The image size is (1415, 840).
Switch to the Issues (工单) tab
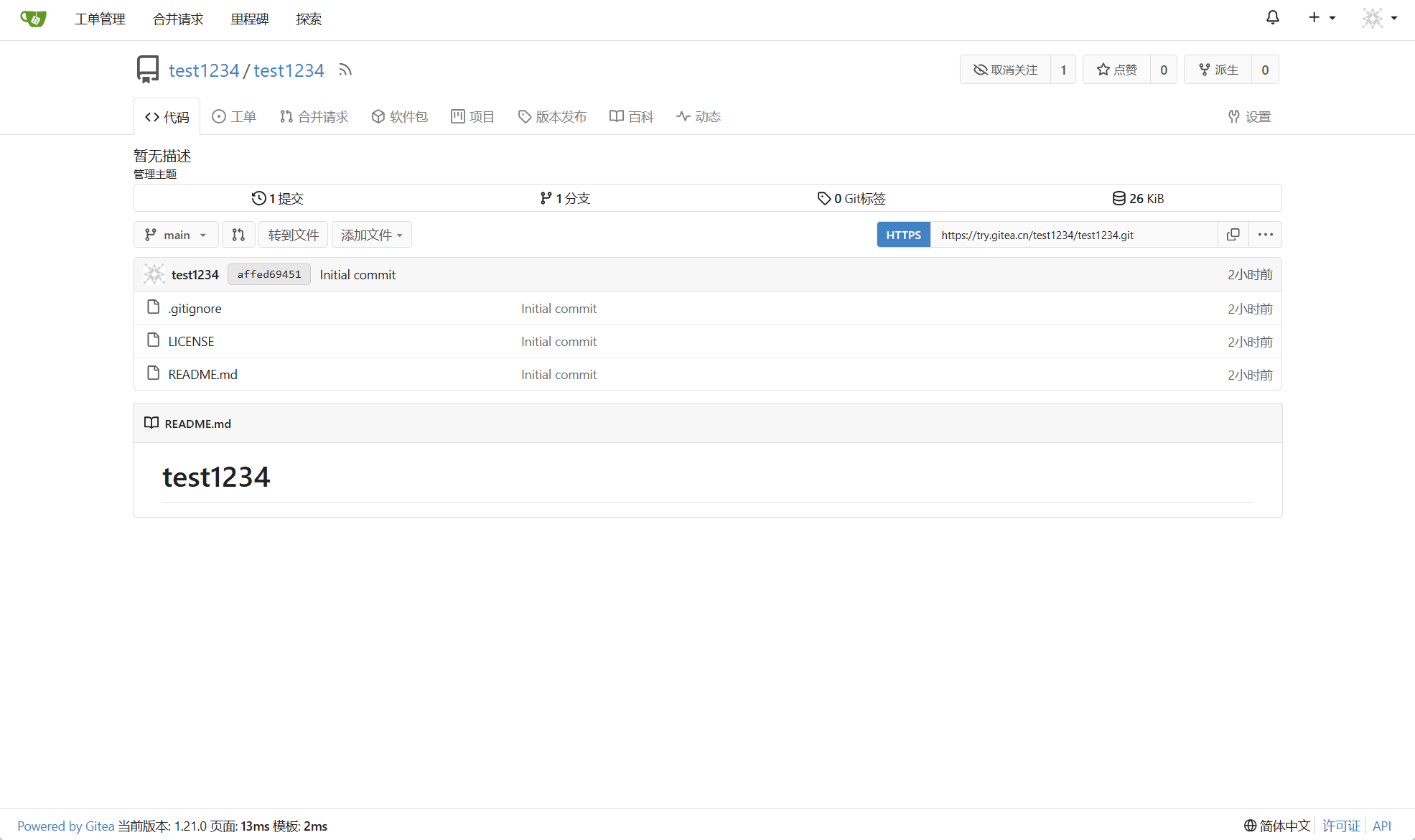coord(234,116)
